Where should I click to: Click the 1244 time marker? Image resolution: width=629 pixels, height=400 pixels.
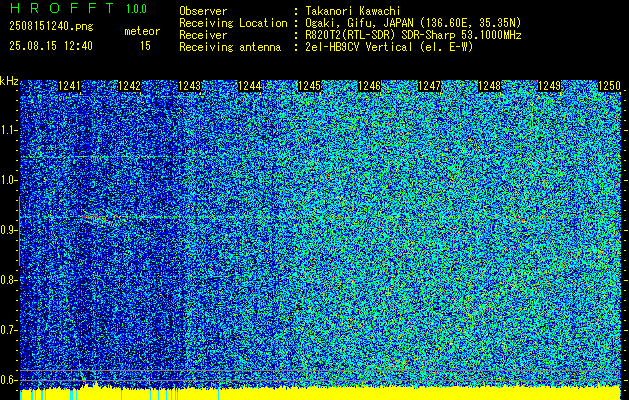250,86
